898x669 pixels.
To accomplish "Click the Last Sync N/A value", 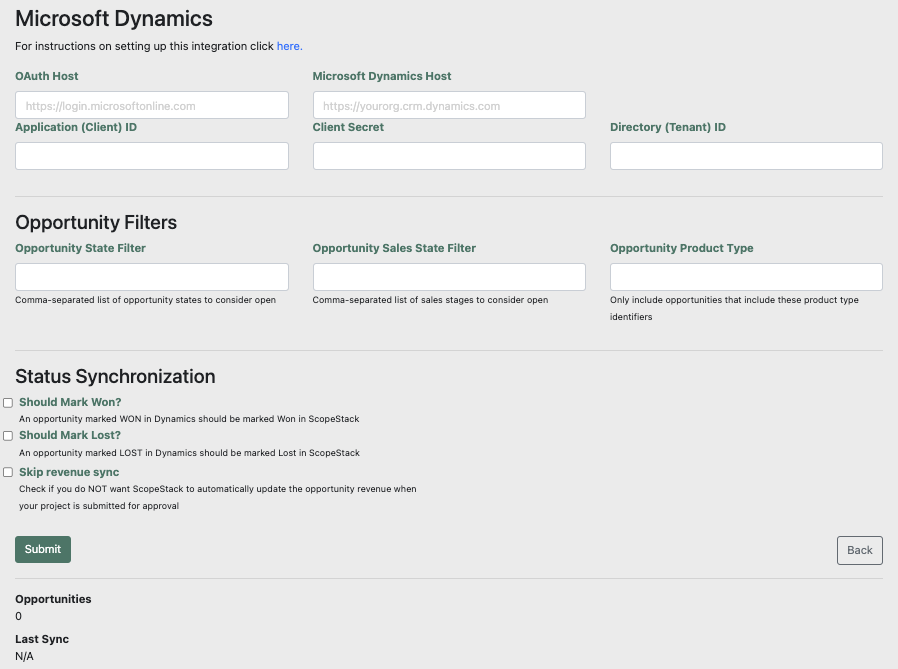I will pos(24,656).
